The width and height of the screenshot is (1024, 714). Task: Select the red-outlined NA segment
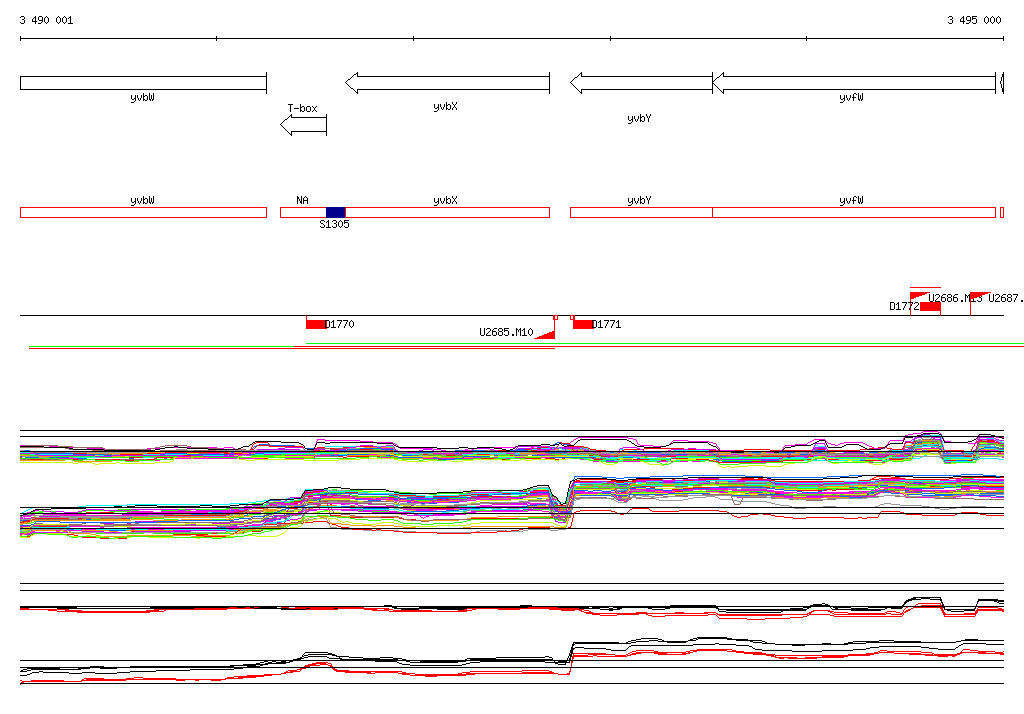(303, 212)
